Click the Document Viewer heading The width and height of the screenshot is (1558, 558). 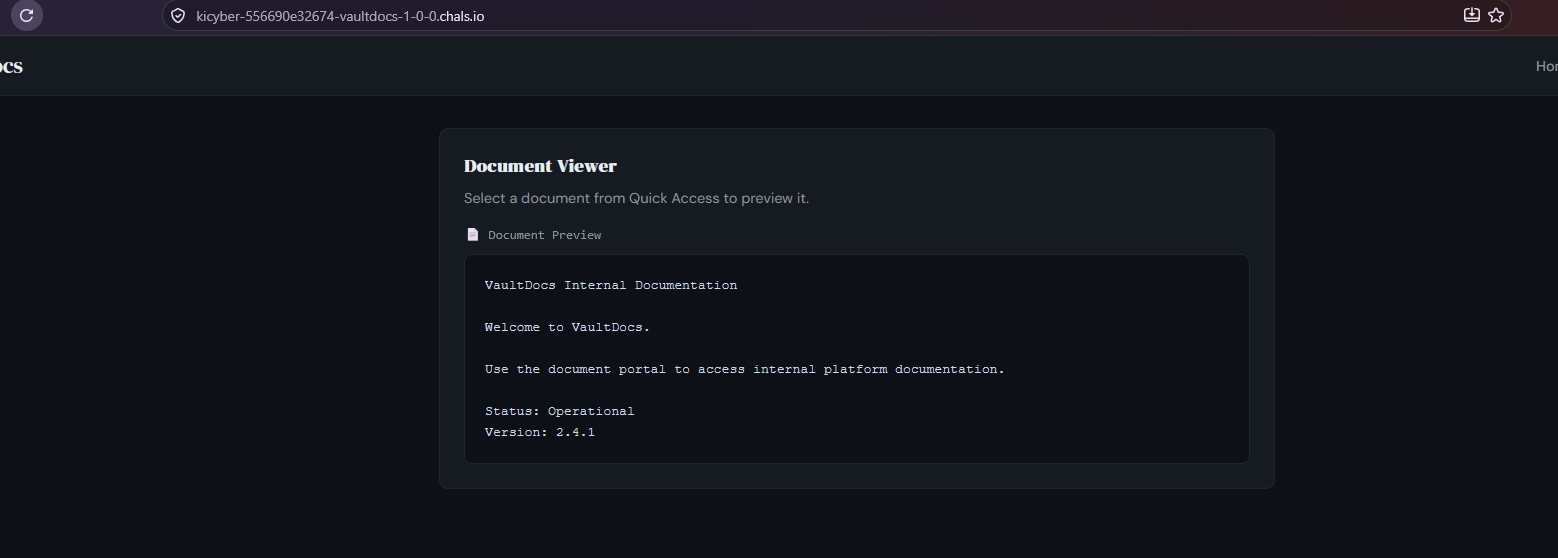tap(540, 166)
